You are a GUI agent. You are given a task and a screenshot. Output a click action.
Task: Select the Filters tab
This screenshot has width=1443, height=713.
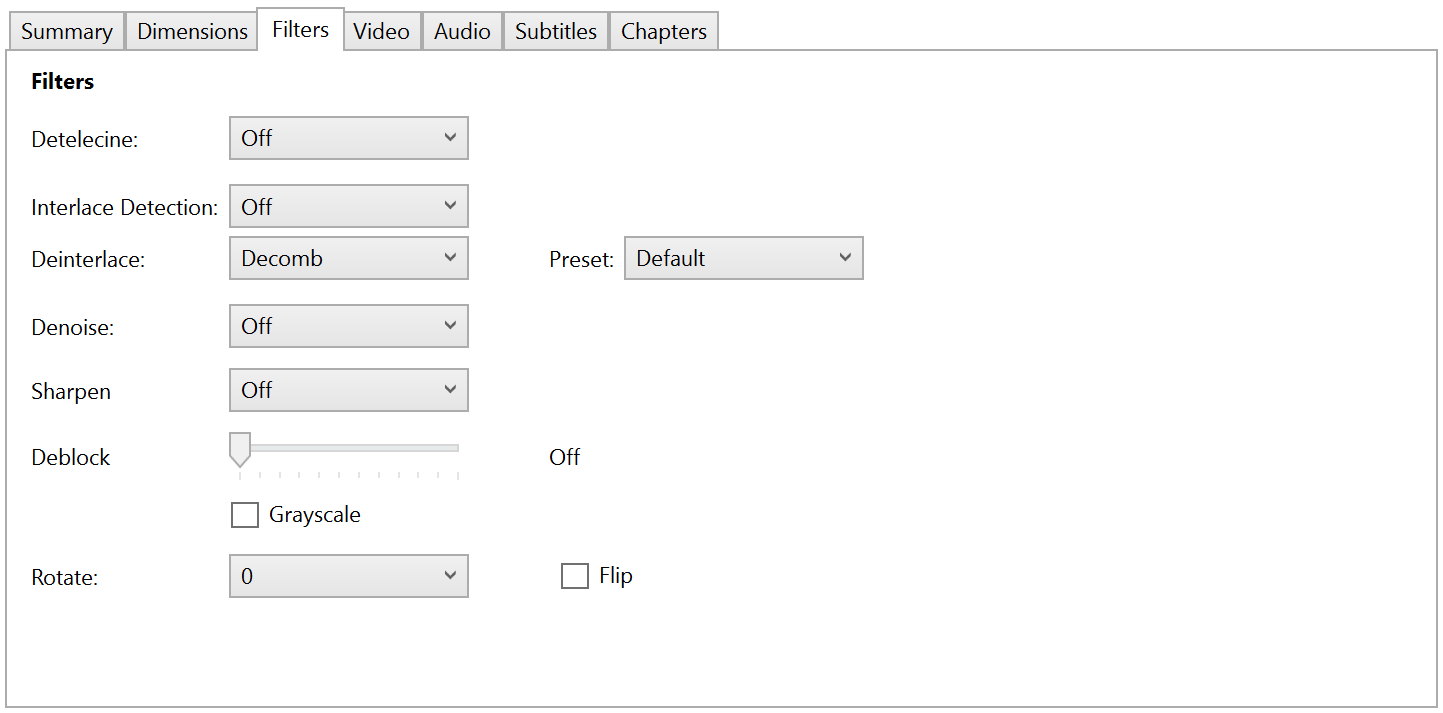[x=300, y=29]
